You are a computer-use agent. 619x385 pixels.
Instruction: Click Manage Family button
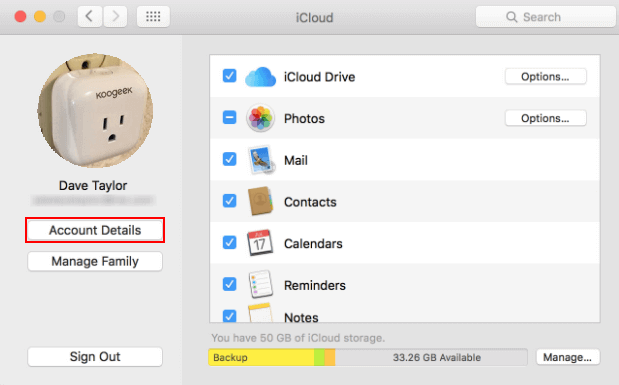(95, 261)
